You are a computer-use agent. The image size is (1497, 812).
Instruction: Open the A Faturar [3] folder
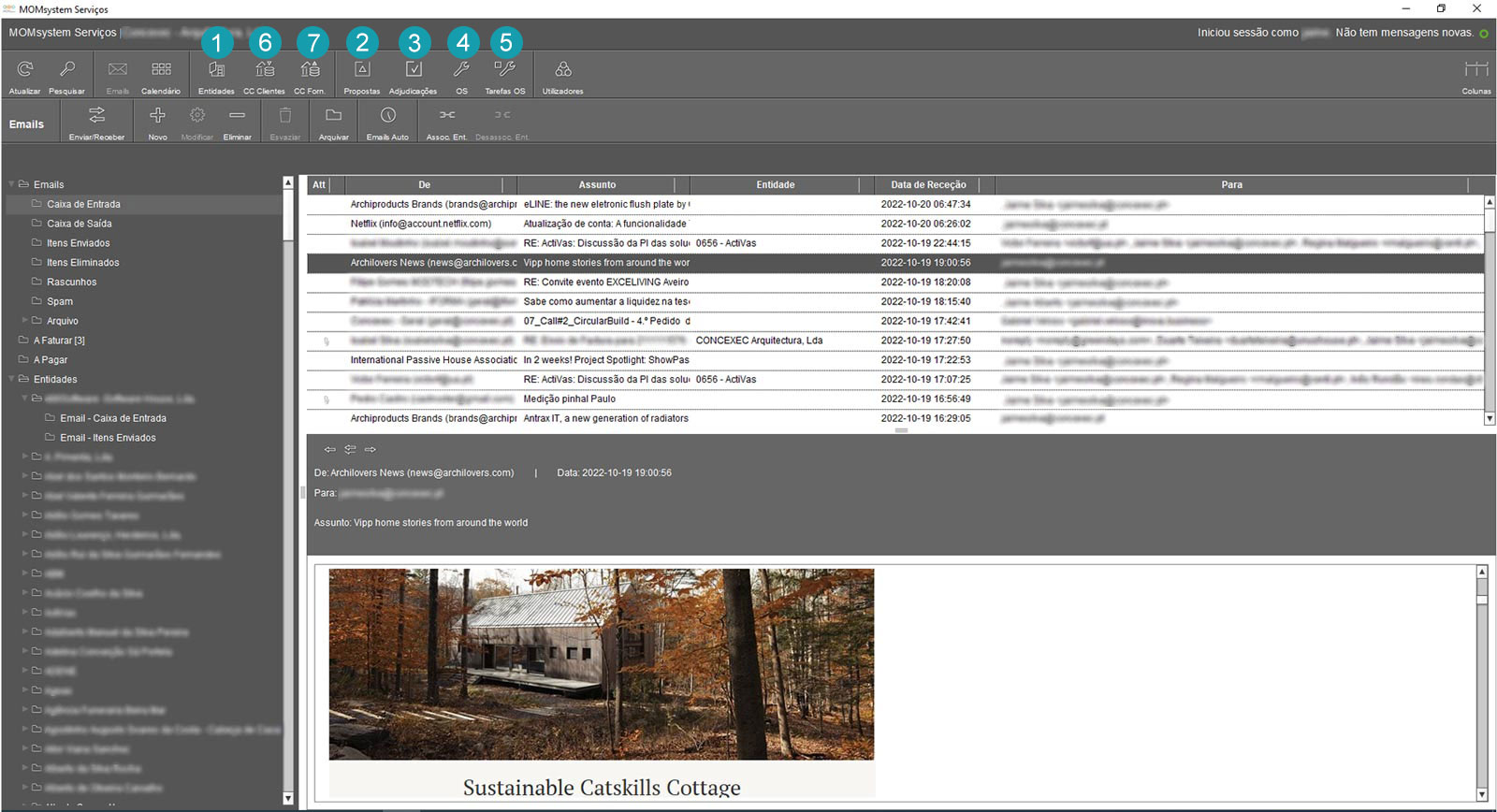(59, 341)
